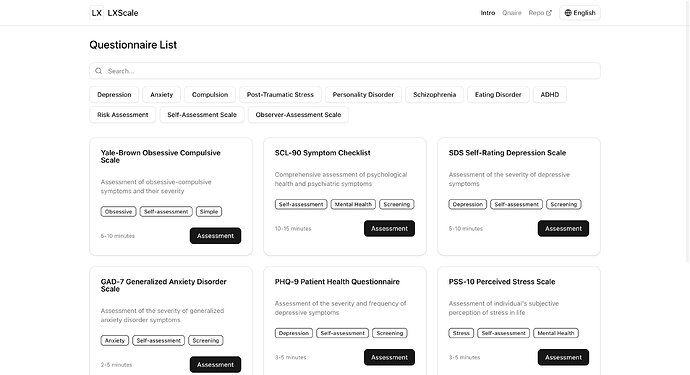Screen dimensions: 690x375
Task: Toggle the Anxiety filter chip
Action: [x=161, y=95]
